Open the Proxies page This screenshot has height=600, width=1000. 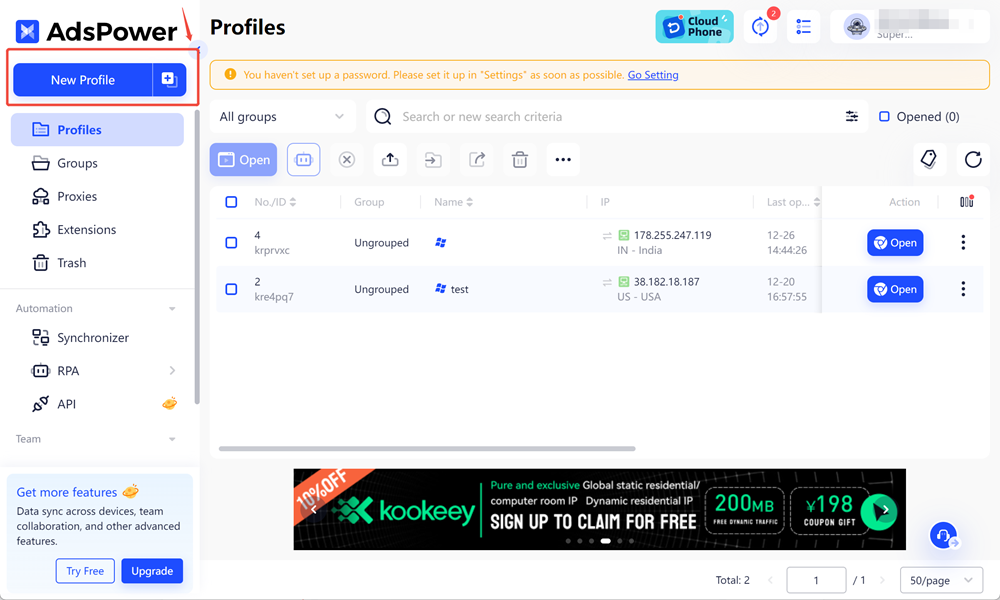(77, 196)
